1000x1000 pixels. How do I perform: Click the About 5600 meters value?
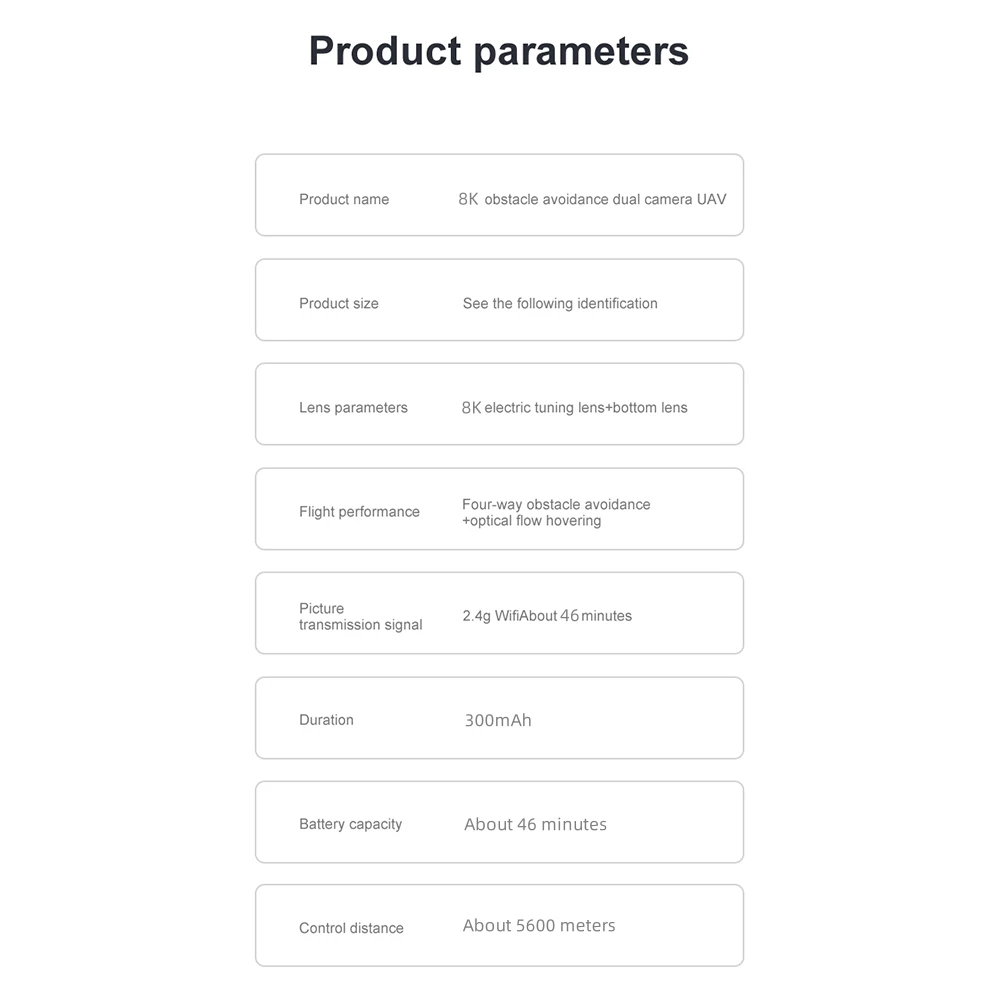point(539,925)
